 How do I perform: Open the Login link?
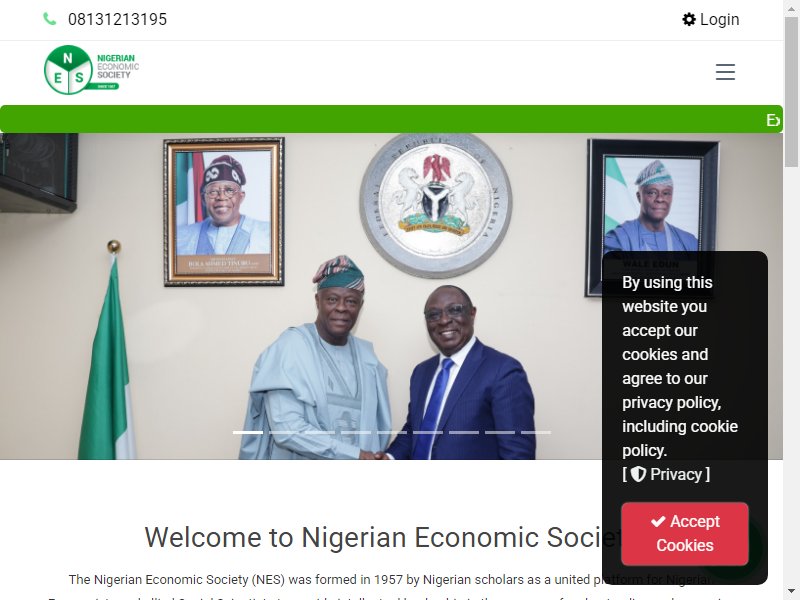click(x=711, y=19)
